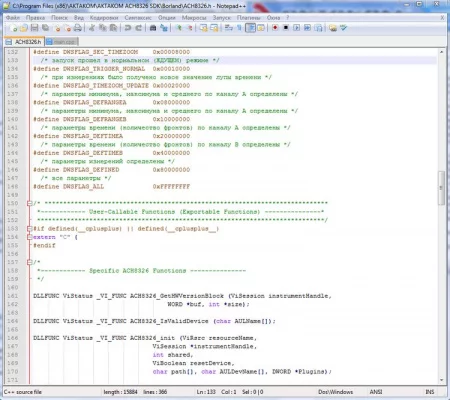Open the Поиск menu
The height and width of the screenshot is (400, 450).
[x=59, y=18]
